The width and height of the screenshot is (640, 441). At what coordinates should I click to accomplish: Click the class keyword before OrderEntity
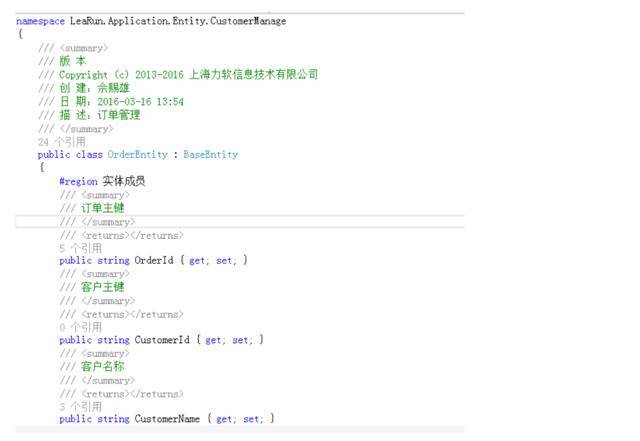(89, 154)
